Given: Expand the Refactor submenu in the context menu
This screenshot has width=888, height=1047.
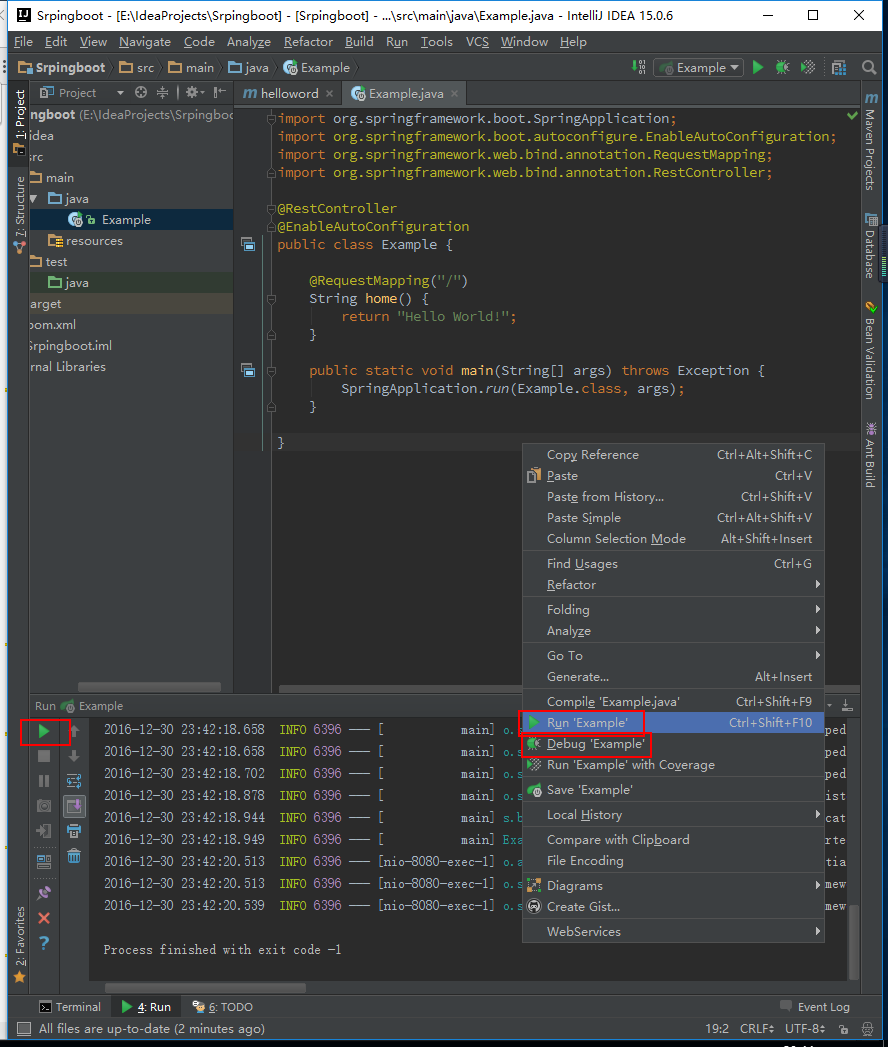Looking at the screenshot, I should click(x=673, y=584).
